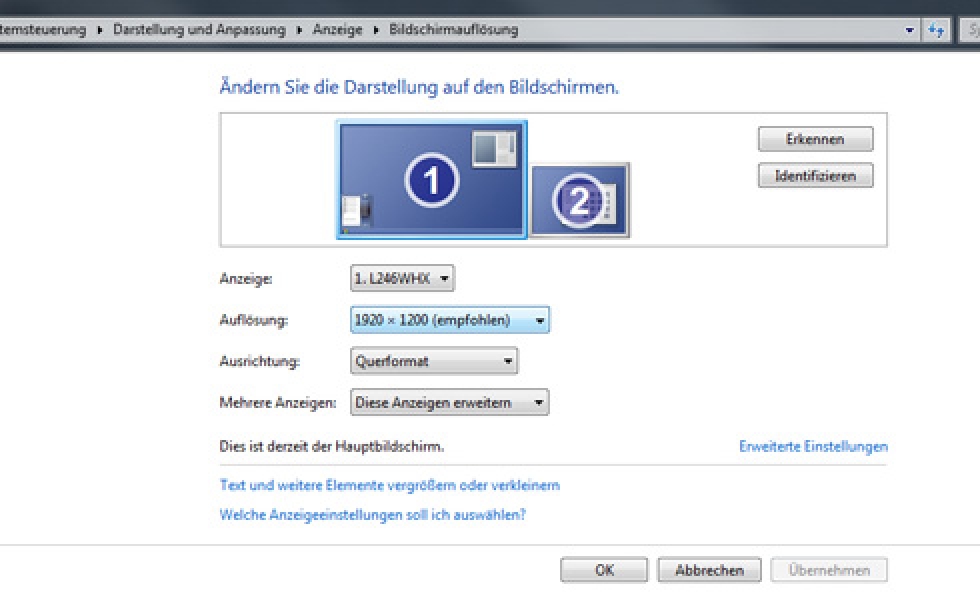Expand the breadcrumb arrow after 'Anzeige'

click(x=377, y=30)
